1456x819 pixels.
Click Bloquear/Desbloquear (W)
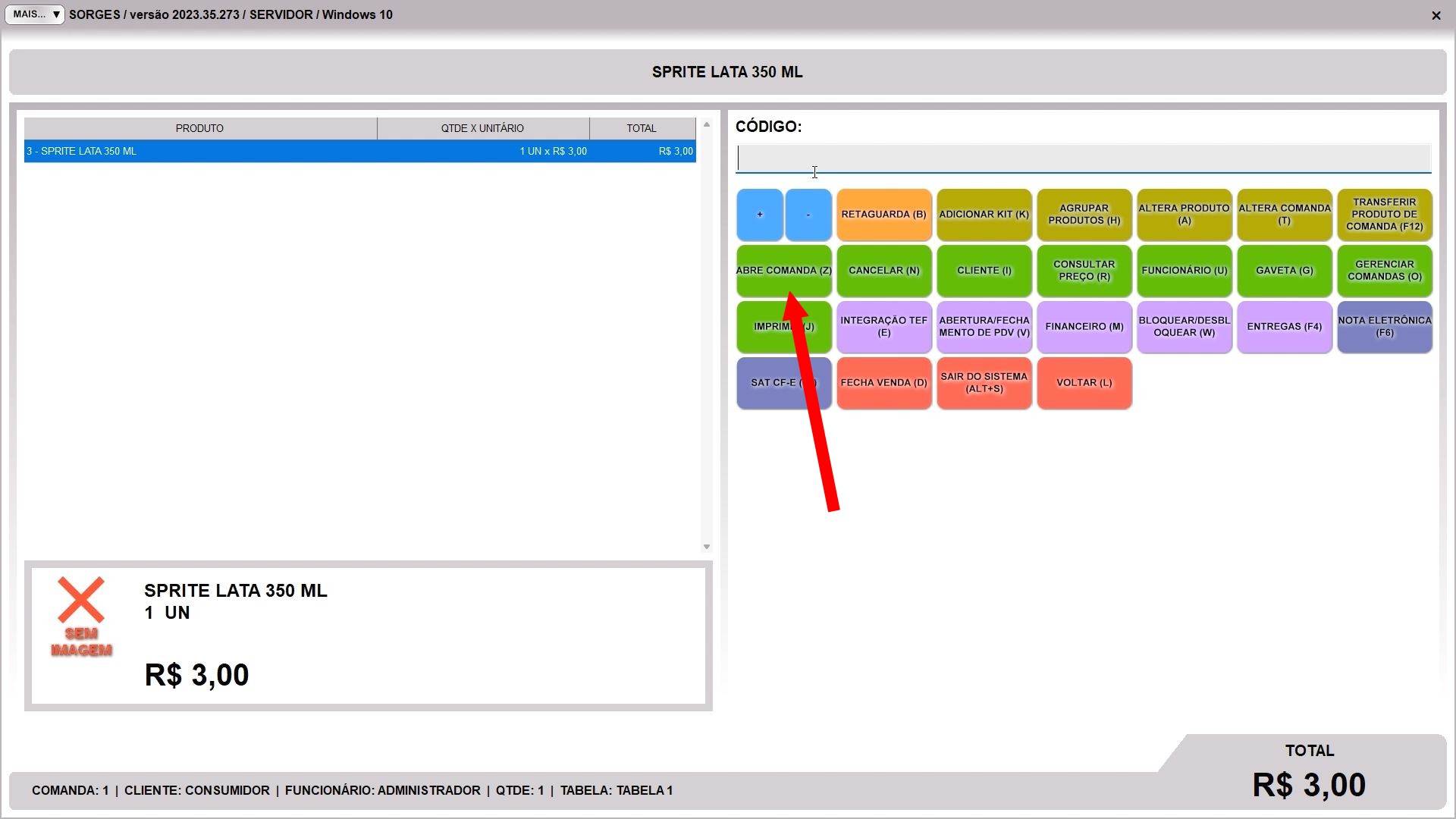click(1185, 327)
